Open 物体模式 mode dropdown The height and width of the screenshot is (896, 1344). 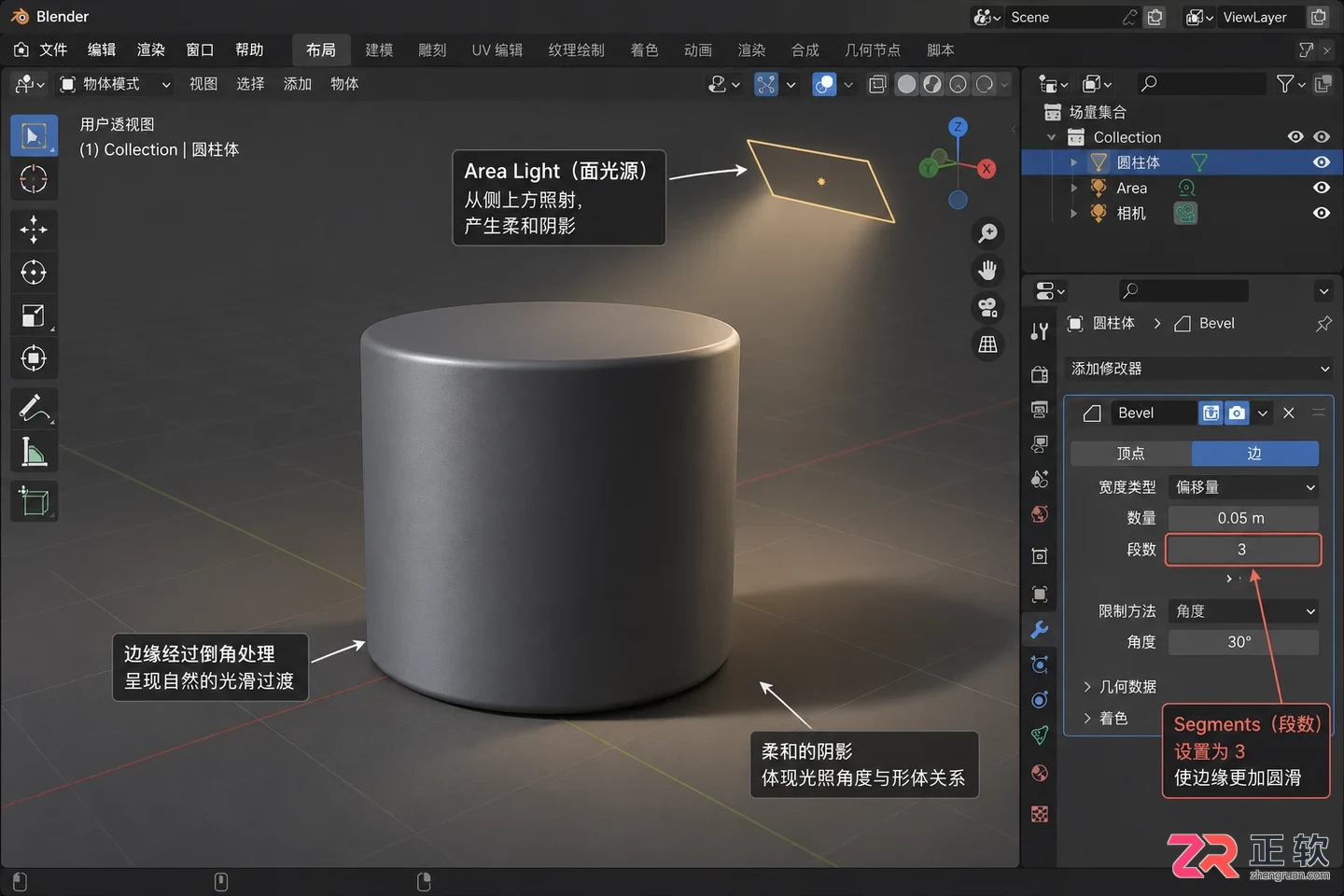tap(116, 84)
